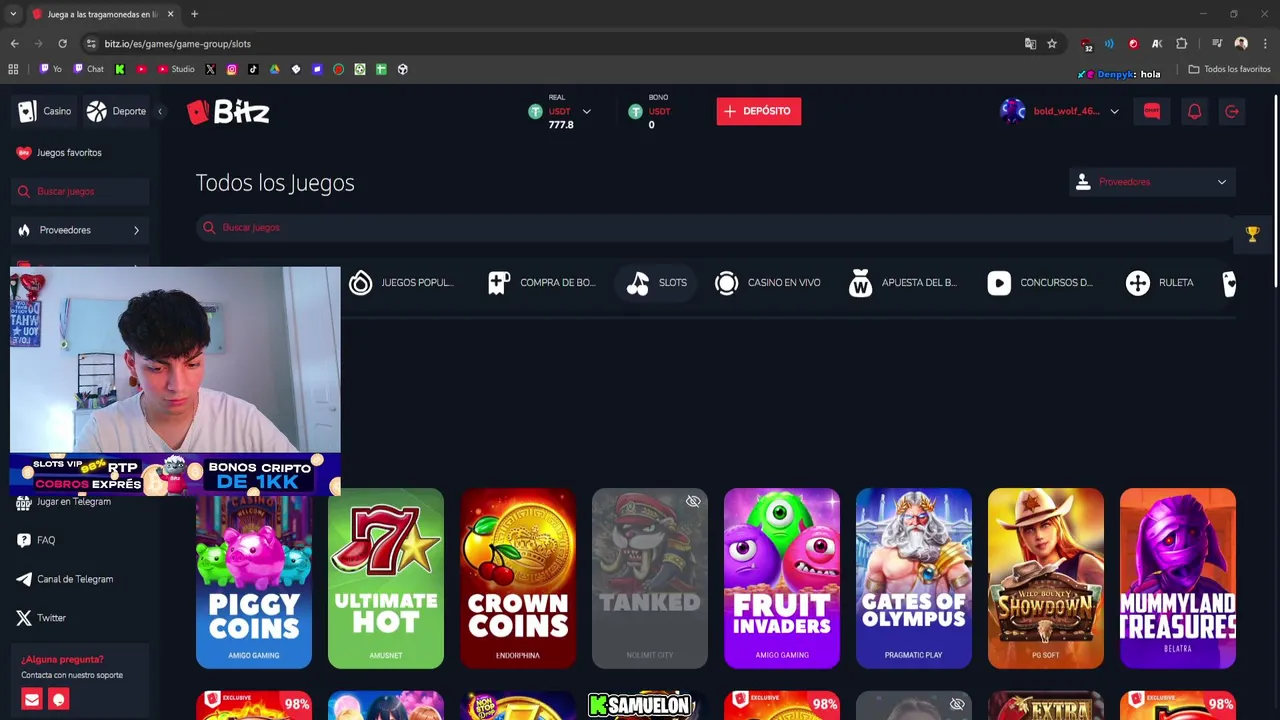Click the main Buscar juegos search field

(x=714, y=228)
